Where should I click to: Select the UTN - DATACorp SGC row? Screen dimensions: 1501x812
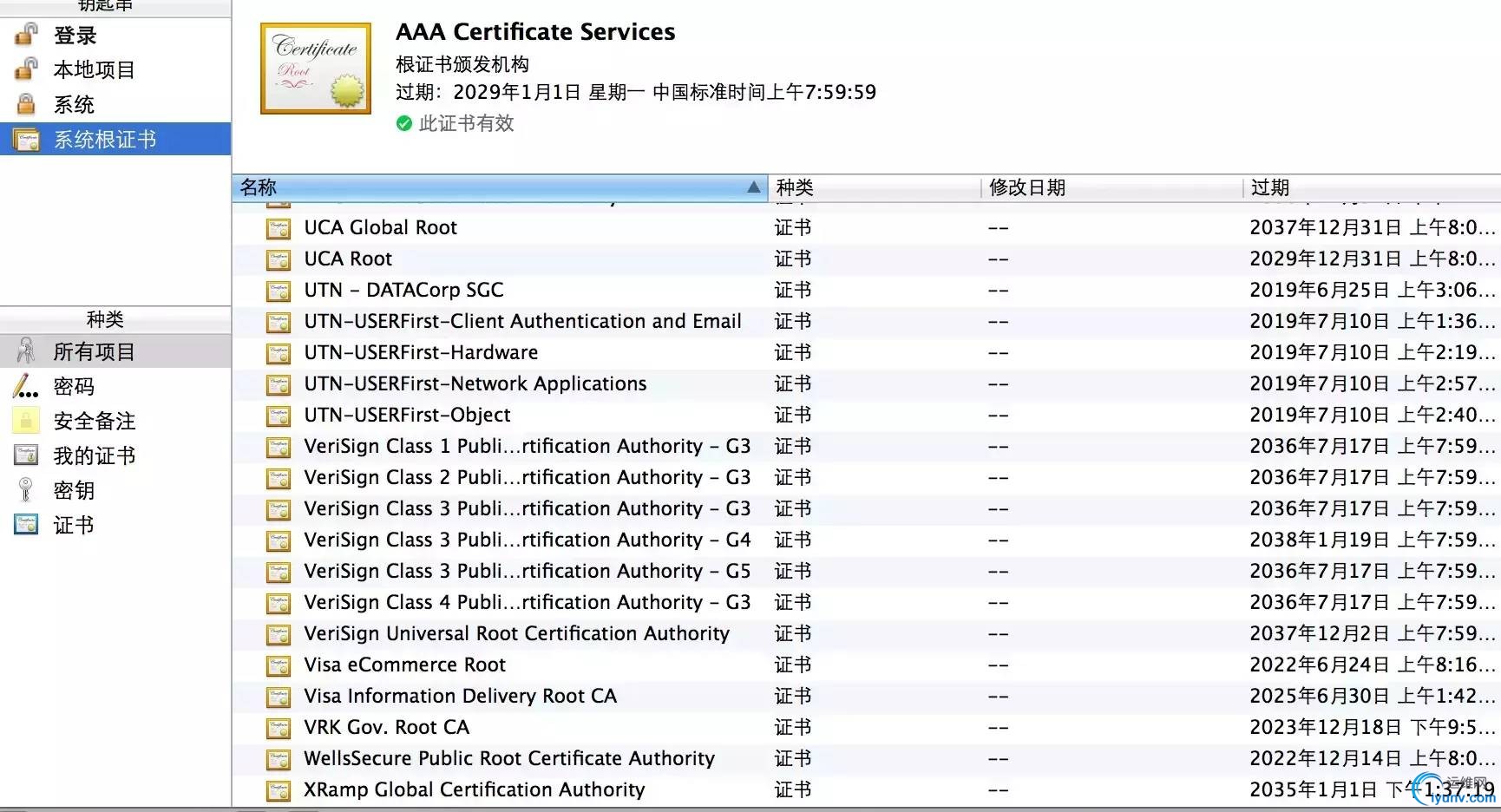coord(866,291)
